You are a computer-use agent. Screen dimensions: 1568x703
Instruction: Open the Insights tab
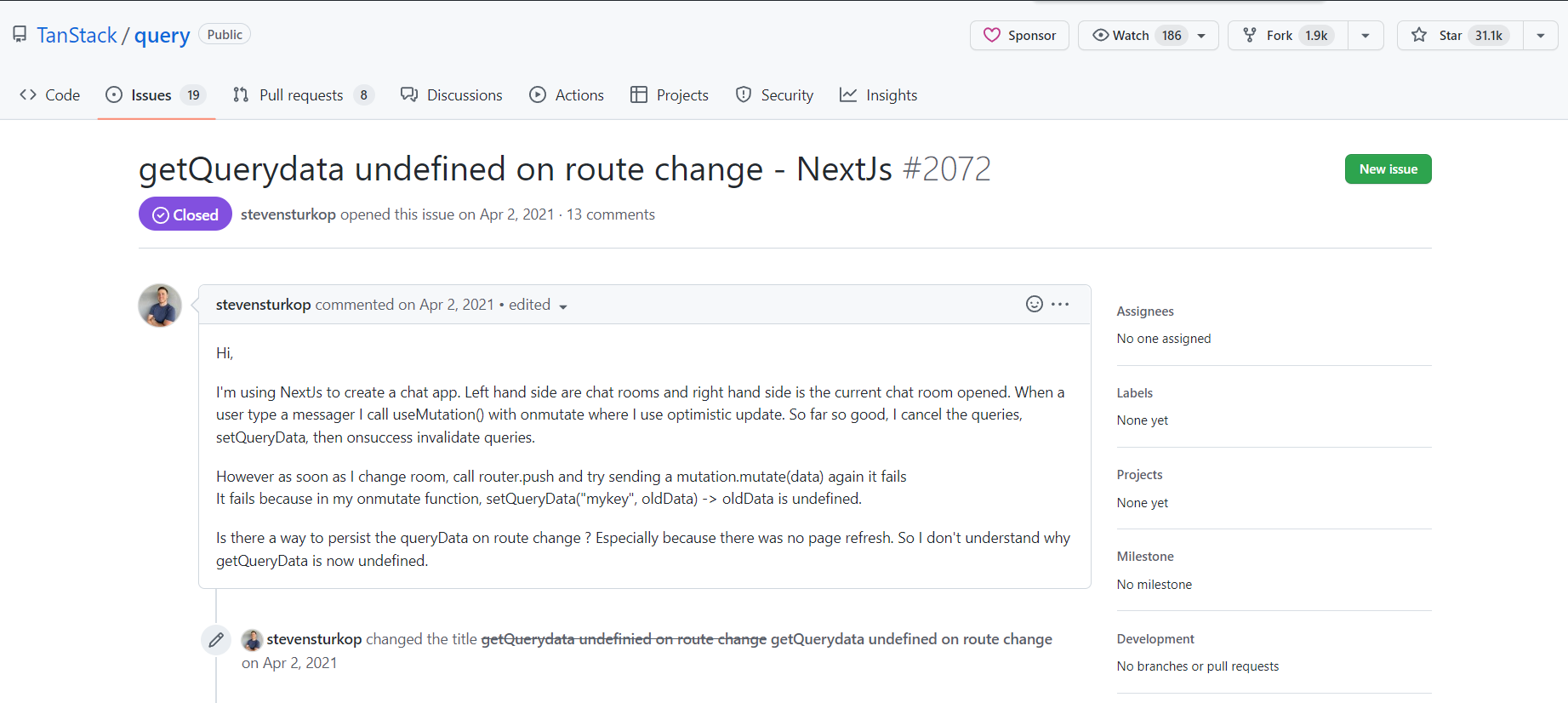point(878,94)
